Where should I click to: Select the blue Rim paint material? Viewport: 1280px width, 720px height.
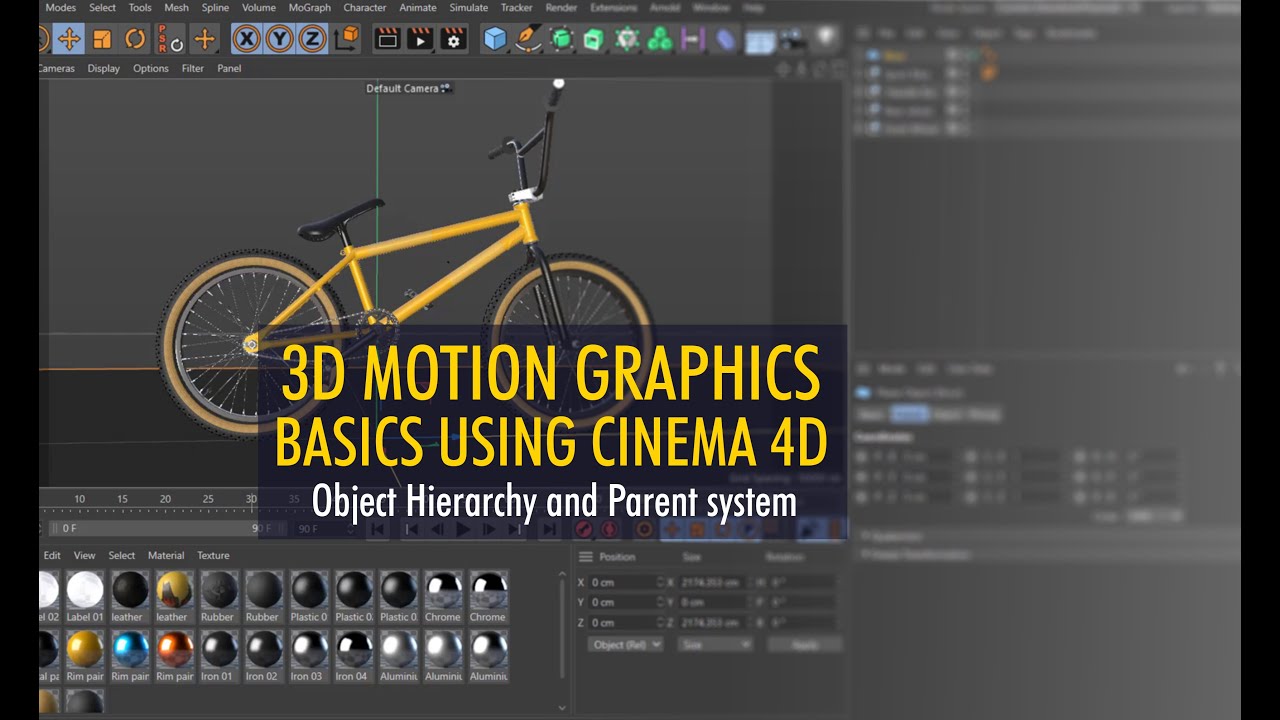pos(130,656)
